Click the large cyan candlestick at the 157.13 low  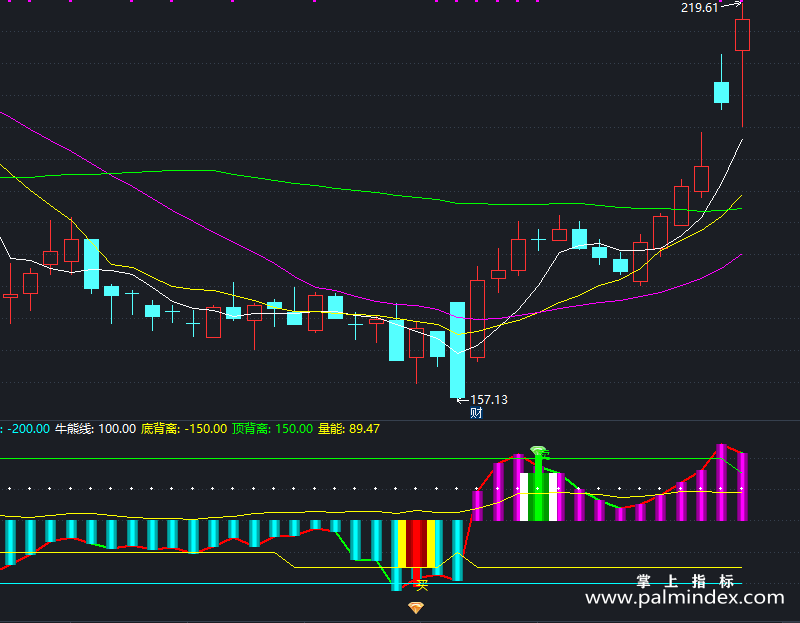click(457, 350)
